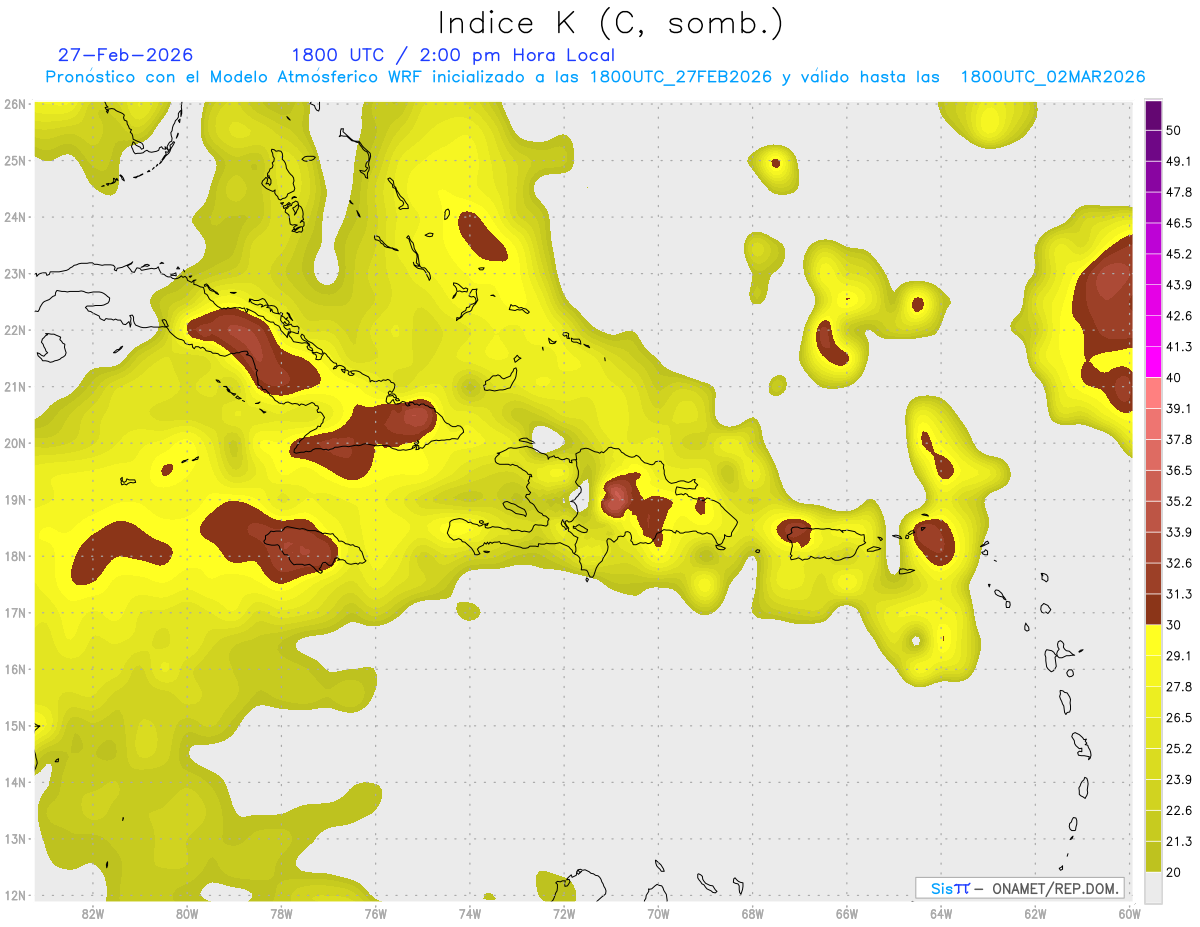Click the gray swatch below the 20 mark
1200x927 pixels.
click(x=1153, y=887)
